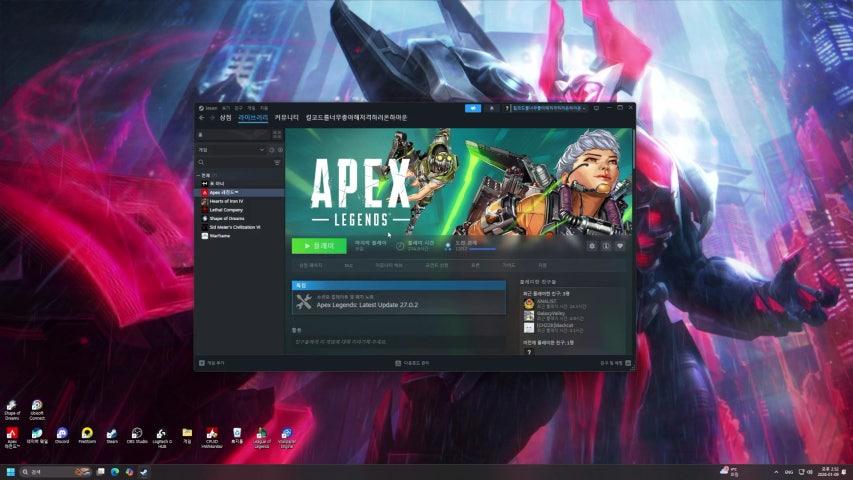Click Big Picture mode monitor icon
853x480 pixels.
(596, 108)
